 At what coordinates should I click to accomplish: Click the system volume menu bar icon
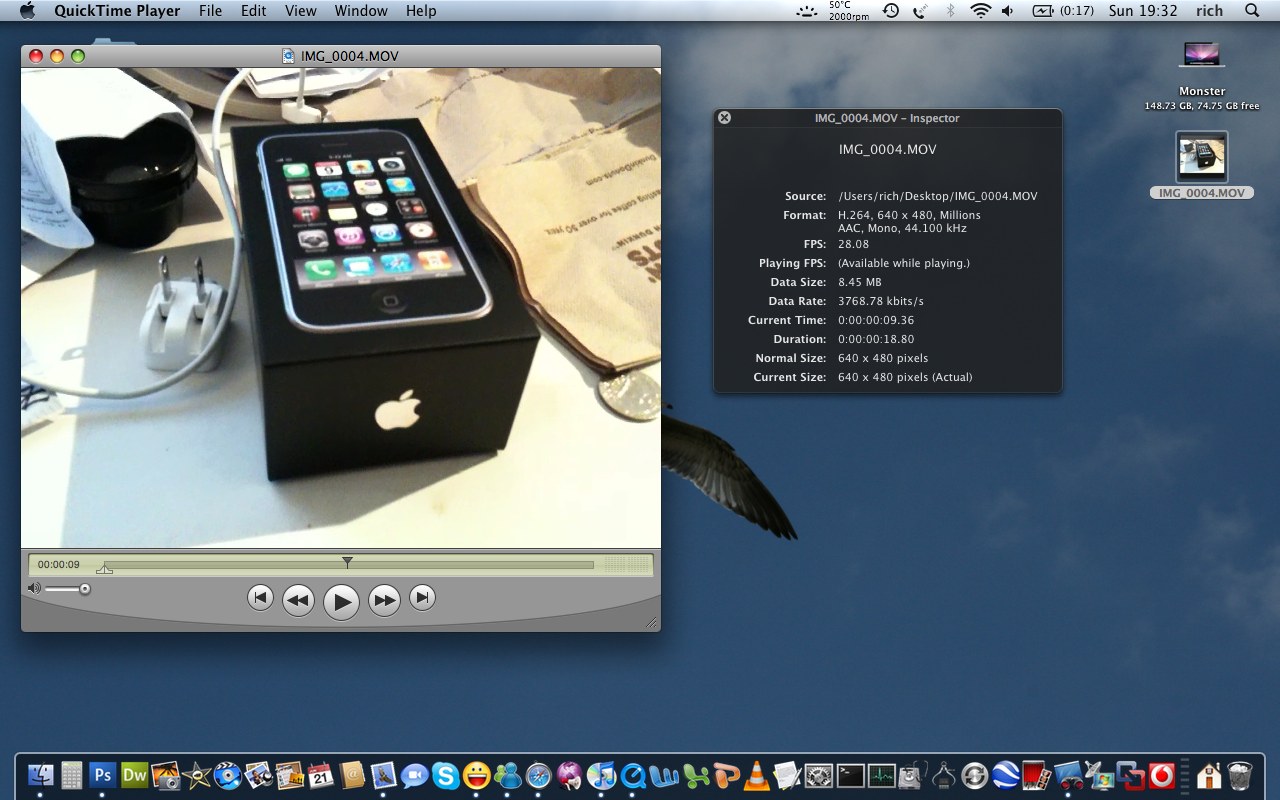(x=1008, y=11)
